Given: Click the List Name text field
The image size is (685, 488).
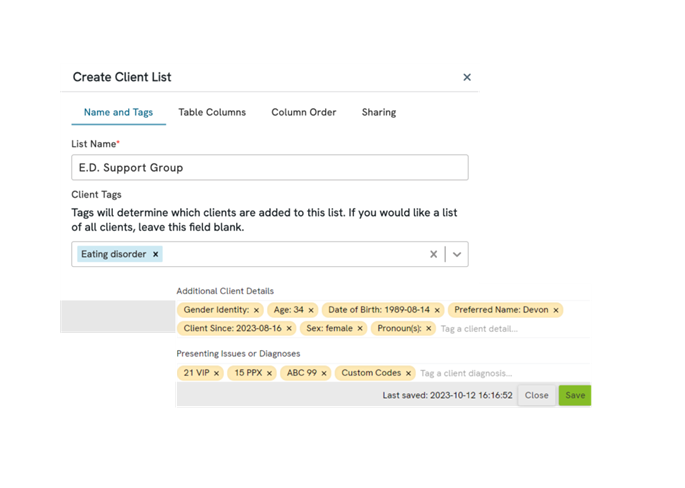Looking at the screenshot, I should pyautogui.click(x=270, y=168).
